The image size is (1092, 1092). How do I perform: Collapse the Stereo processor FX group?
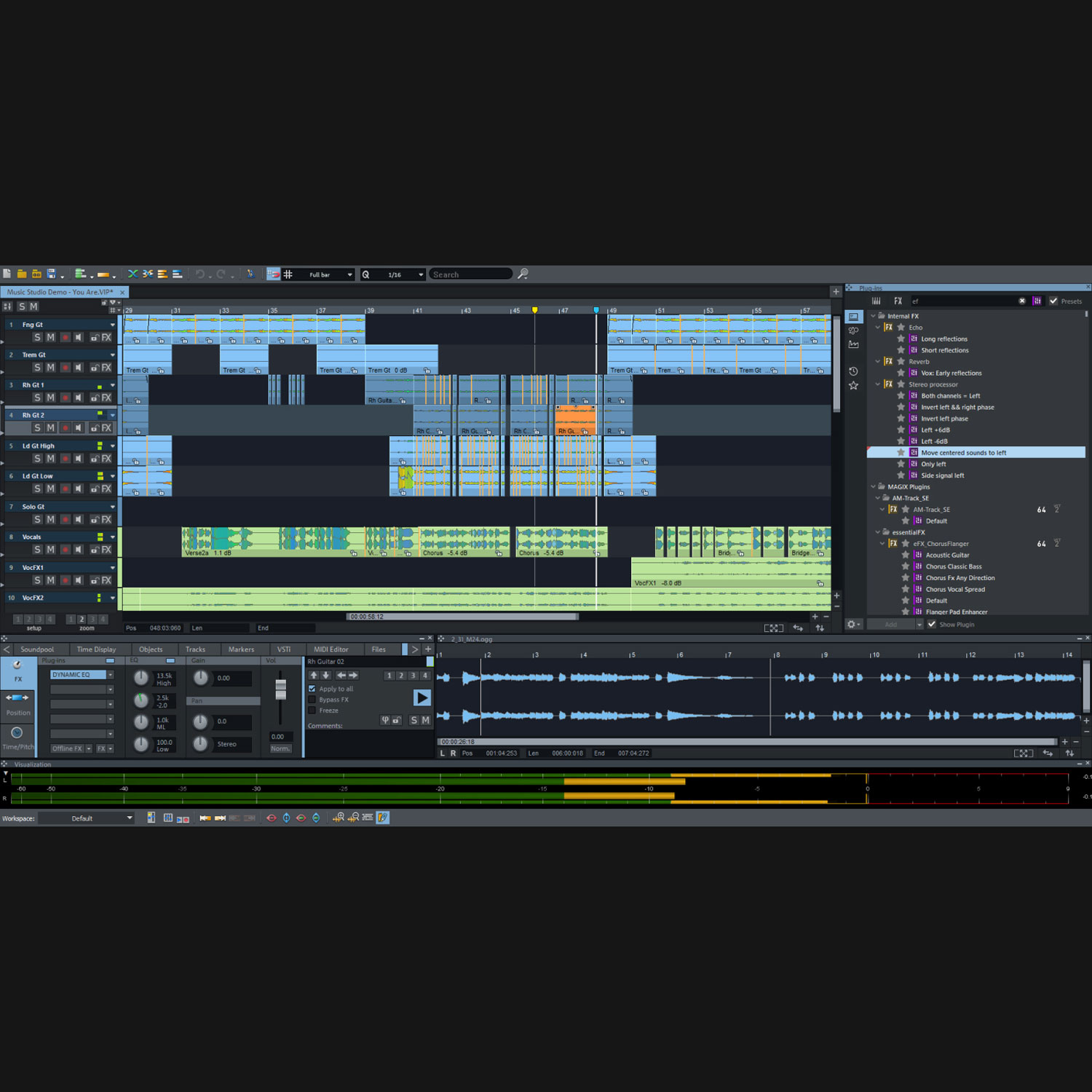pyautogui.click(x=877, y=384)
